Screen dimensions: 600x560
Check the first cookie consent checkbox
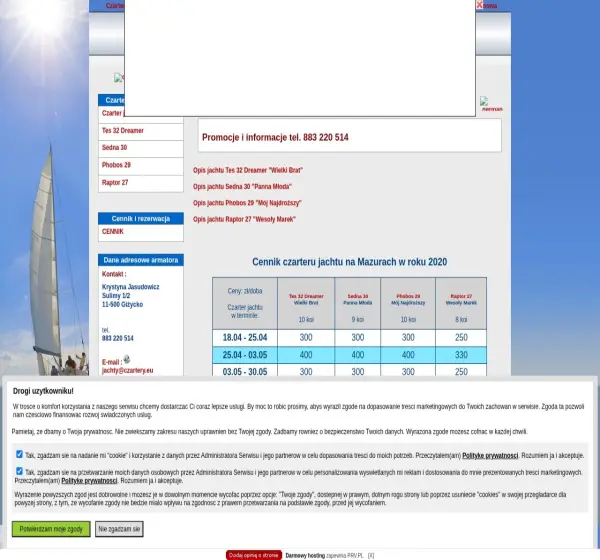click(19, 454)
